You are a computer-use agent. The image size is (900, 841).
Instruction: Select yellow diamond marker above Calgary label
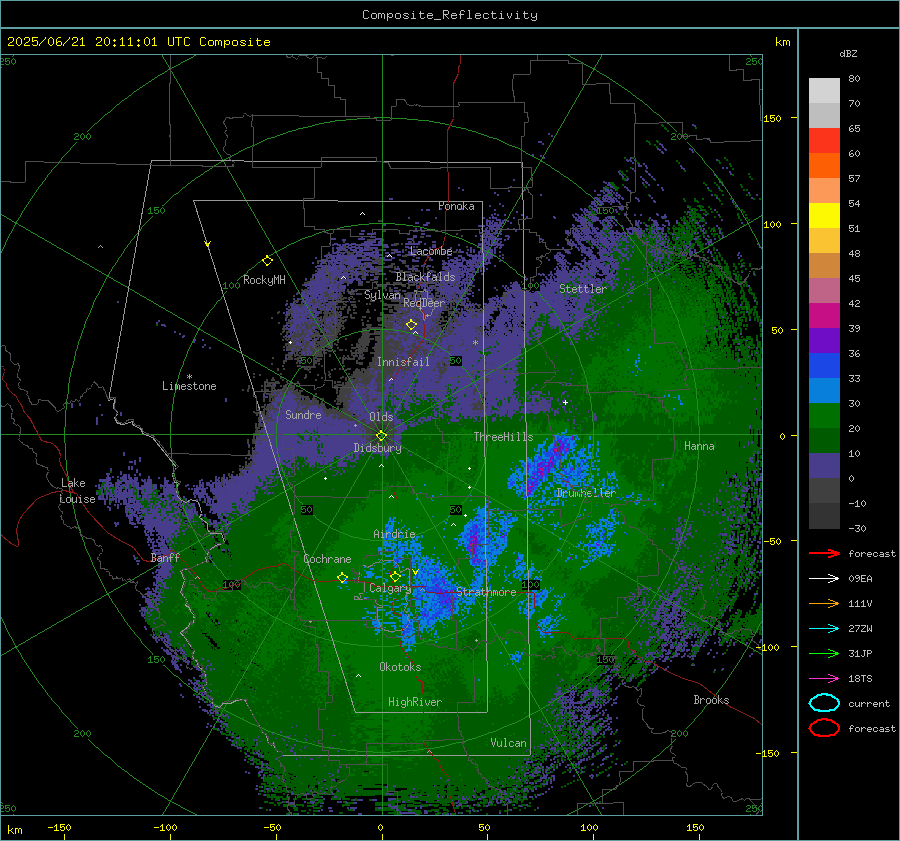click(x=395, y=576)
